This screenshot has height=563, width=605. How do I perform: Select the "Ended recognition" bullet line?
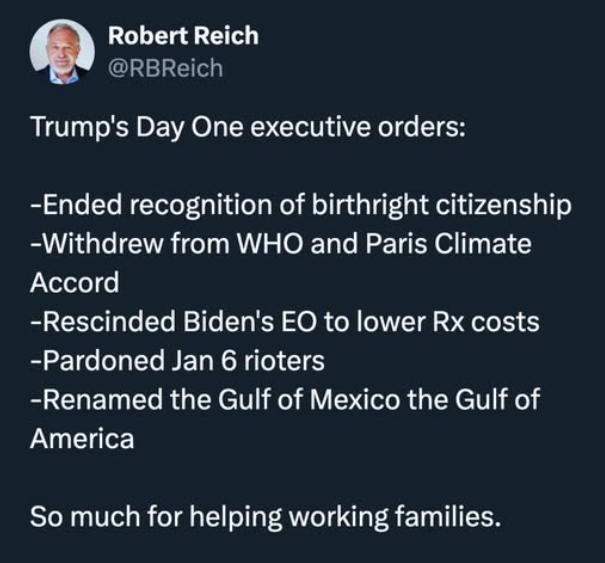tap(300, 205)
